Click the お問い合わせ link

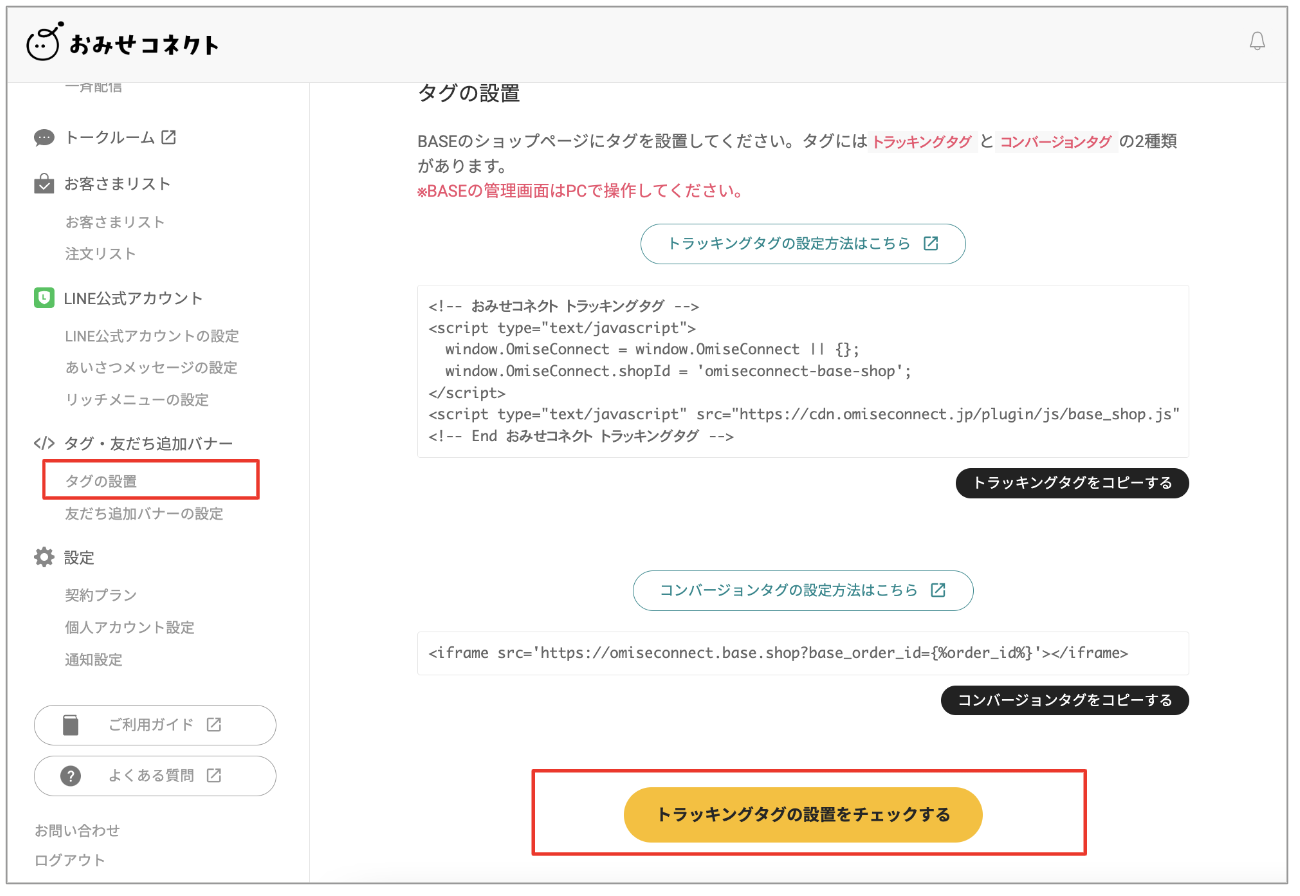coord(77,831)
